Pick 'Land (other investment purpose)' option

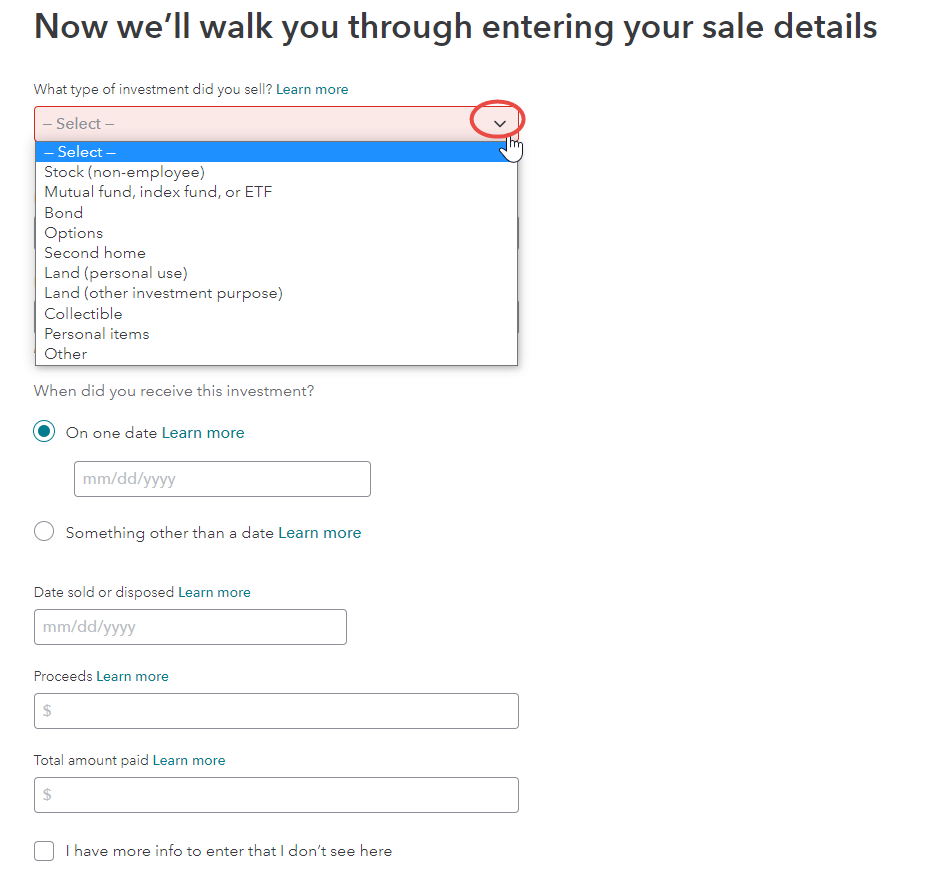[x=163, y=293]
